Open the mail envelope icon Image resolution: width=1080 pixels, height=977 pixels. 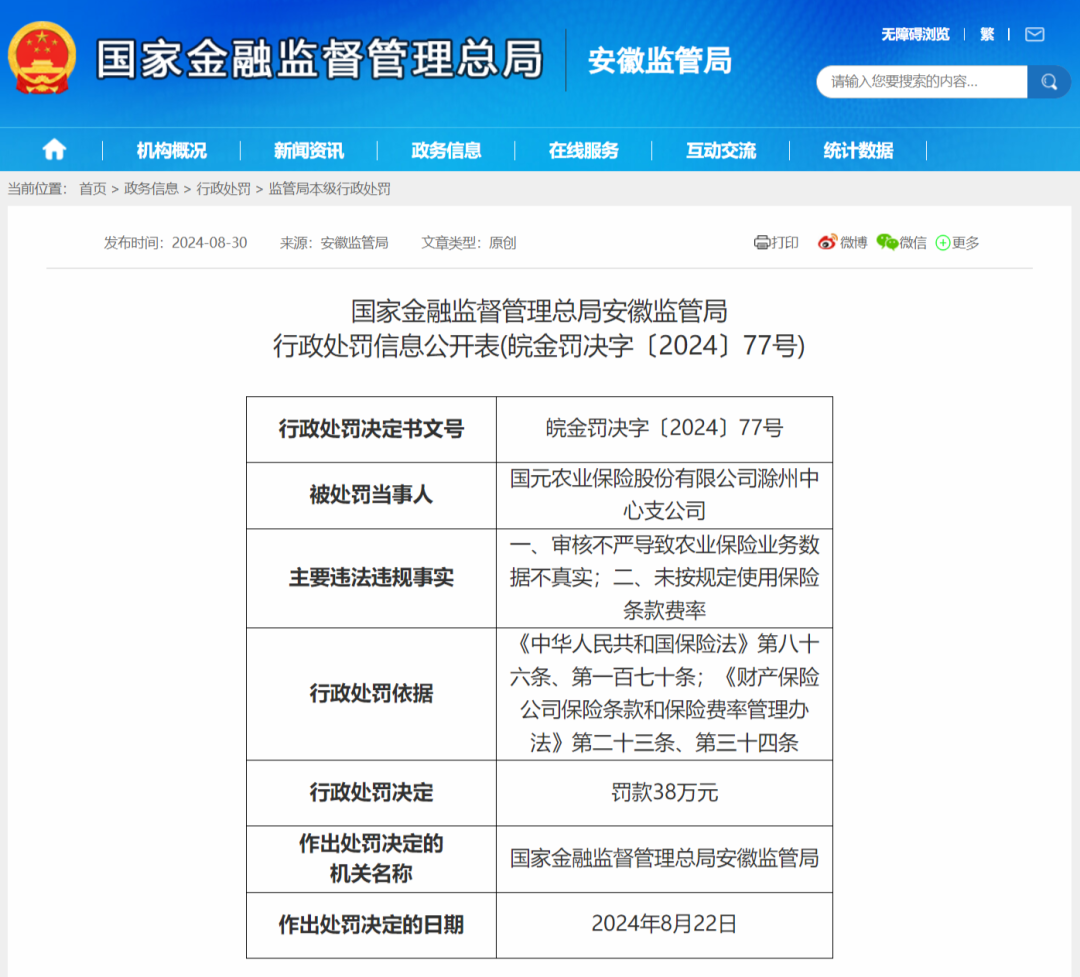tap(1034, 34)
